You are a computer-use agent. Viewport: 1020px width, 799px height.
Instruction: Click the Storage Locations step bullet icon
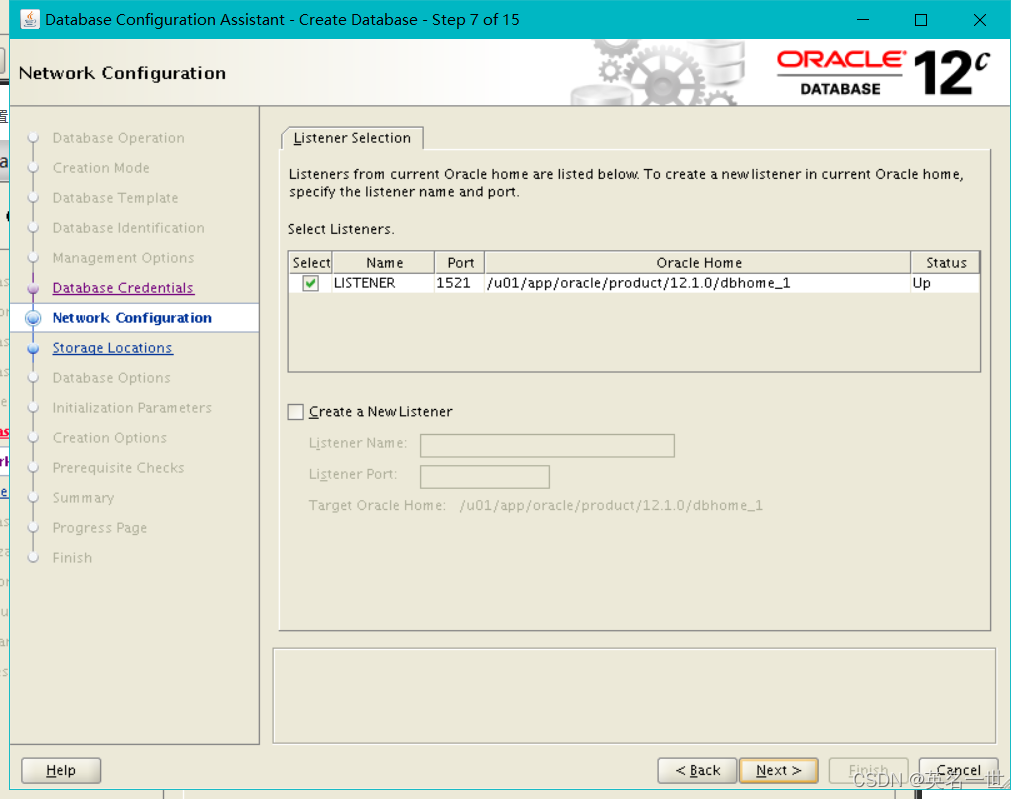pyautogui.click(x=33, y=348)
